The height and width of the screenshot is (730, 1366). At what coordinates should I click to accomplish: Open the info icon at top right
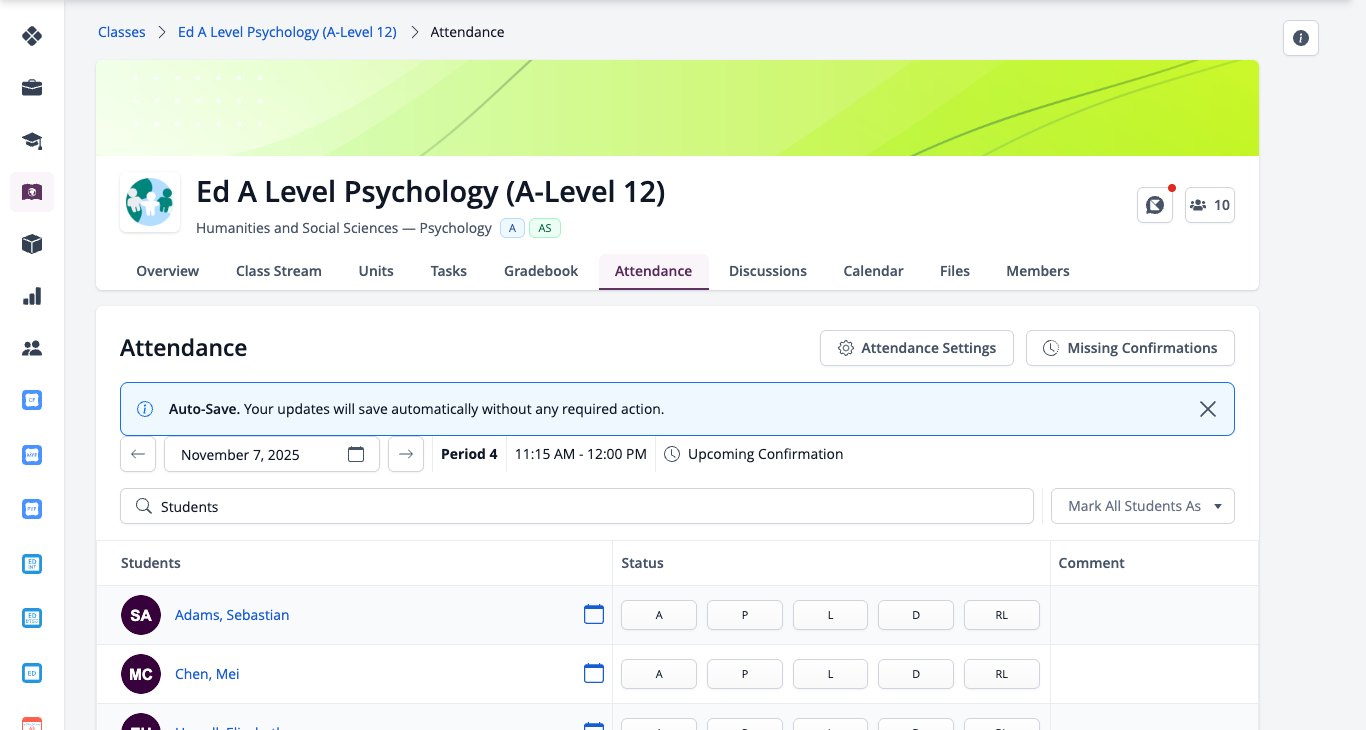click(1301, 38)
